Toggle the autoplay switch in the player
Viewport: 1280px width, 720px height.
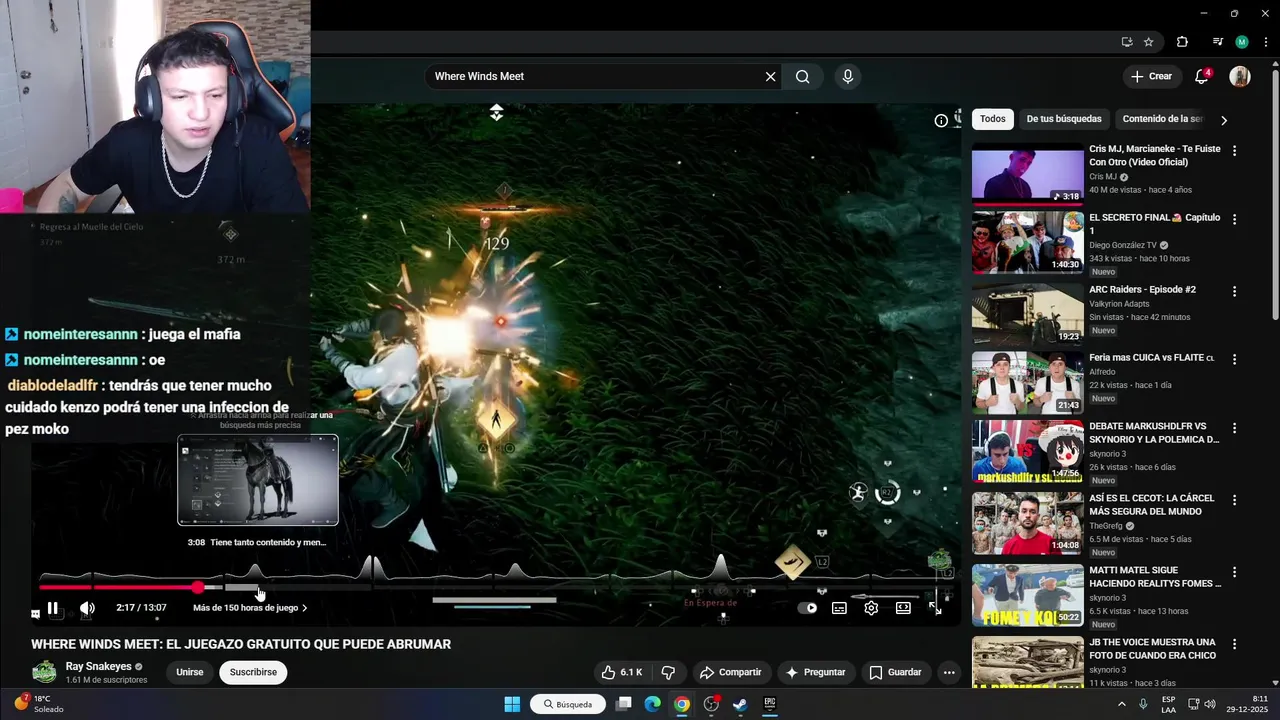click(808, 608)
